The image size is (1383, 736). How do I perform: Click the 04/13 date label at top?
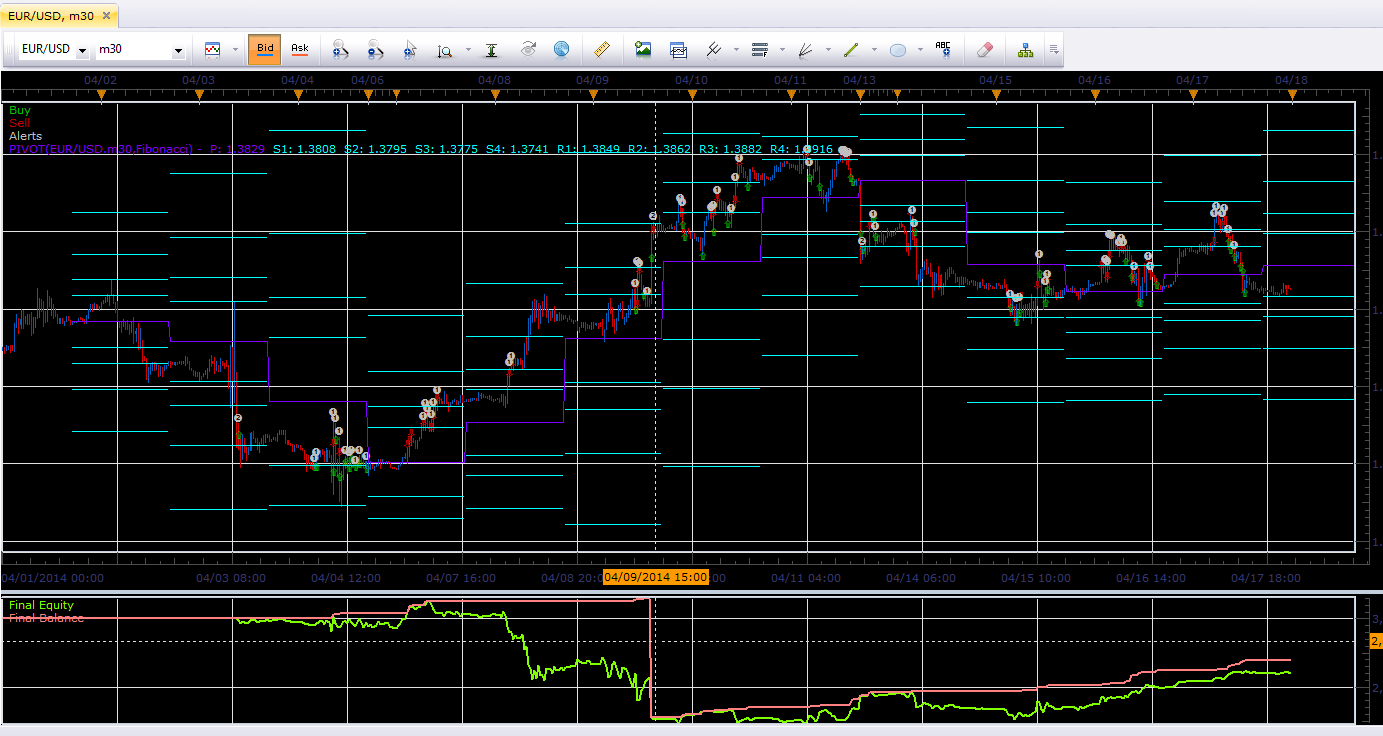pyautogui.click(x=860, y=79)
